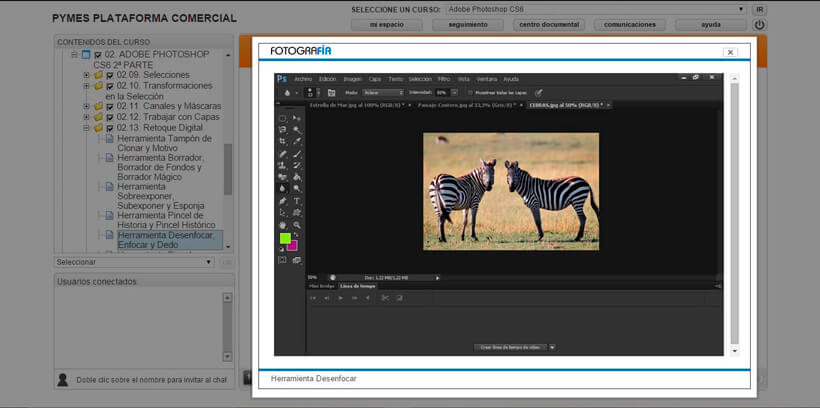
Task: Select the Path Selection tool
Action: pos(283,212)
